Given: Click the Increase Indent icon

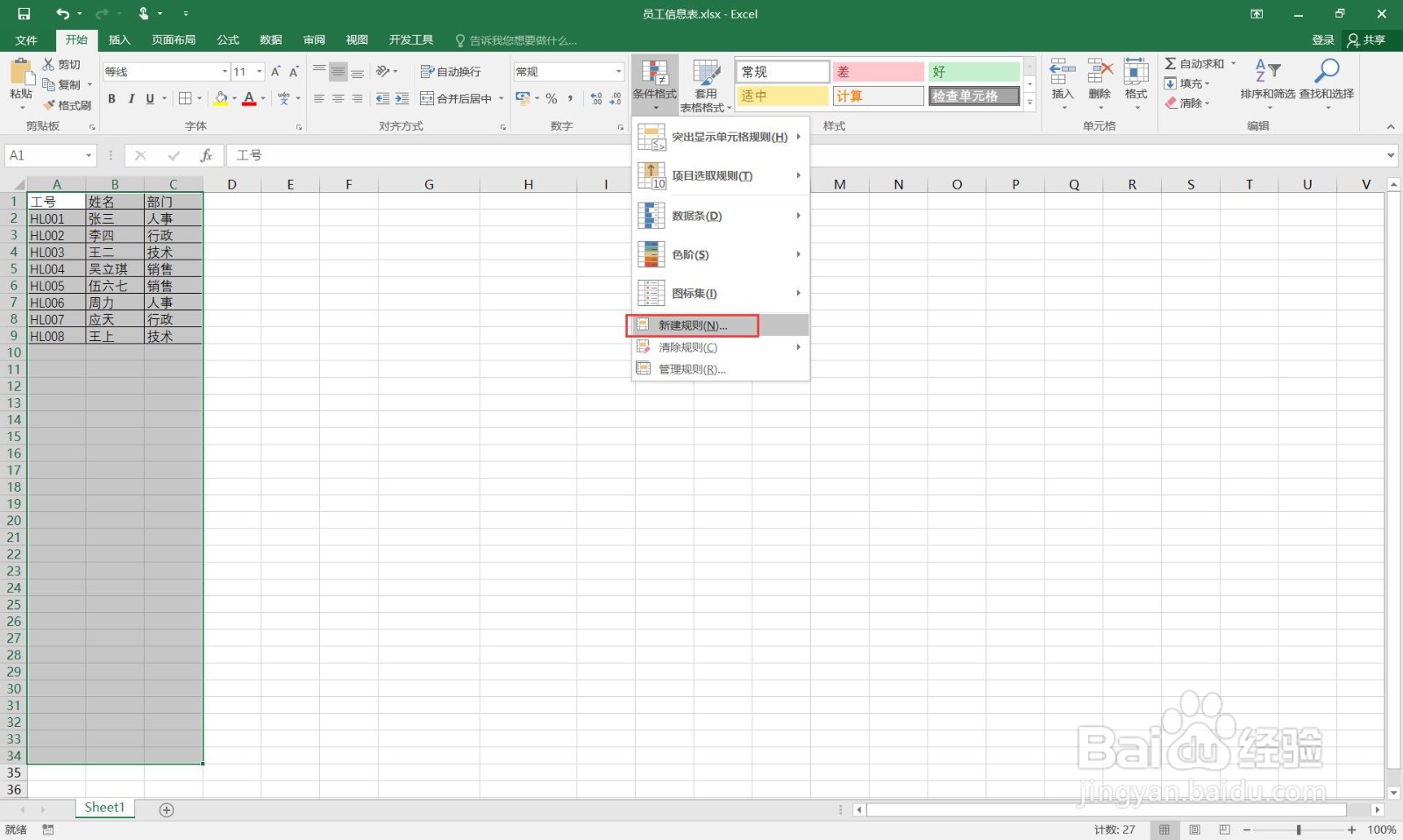Looking at the screenshot, I should click(x=402, y=98).
